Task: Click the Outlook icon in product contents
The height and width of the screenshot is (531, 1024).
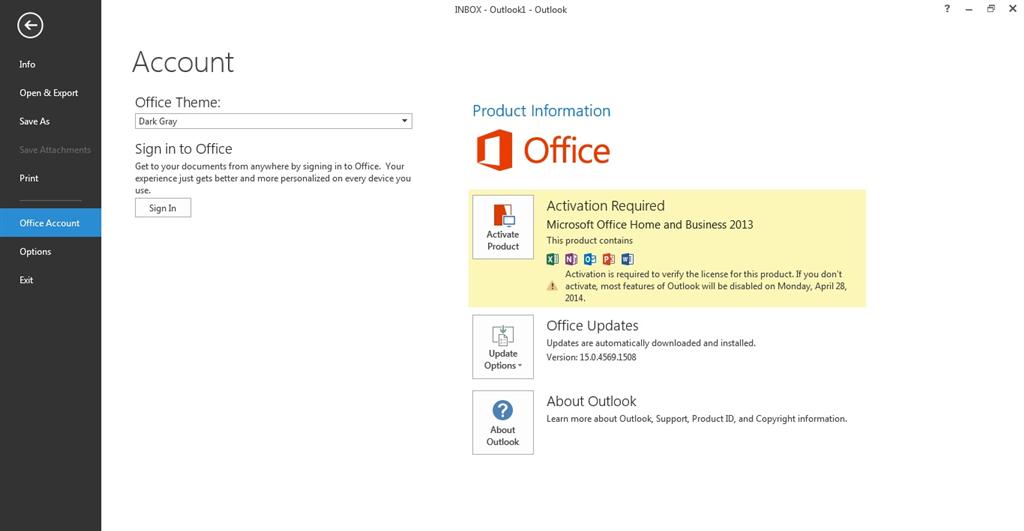Action: pyautogui.click(x=590, y=259)
